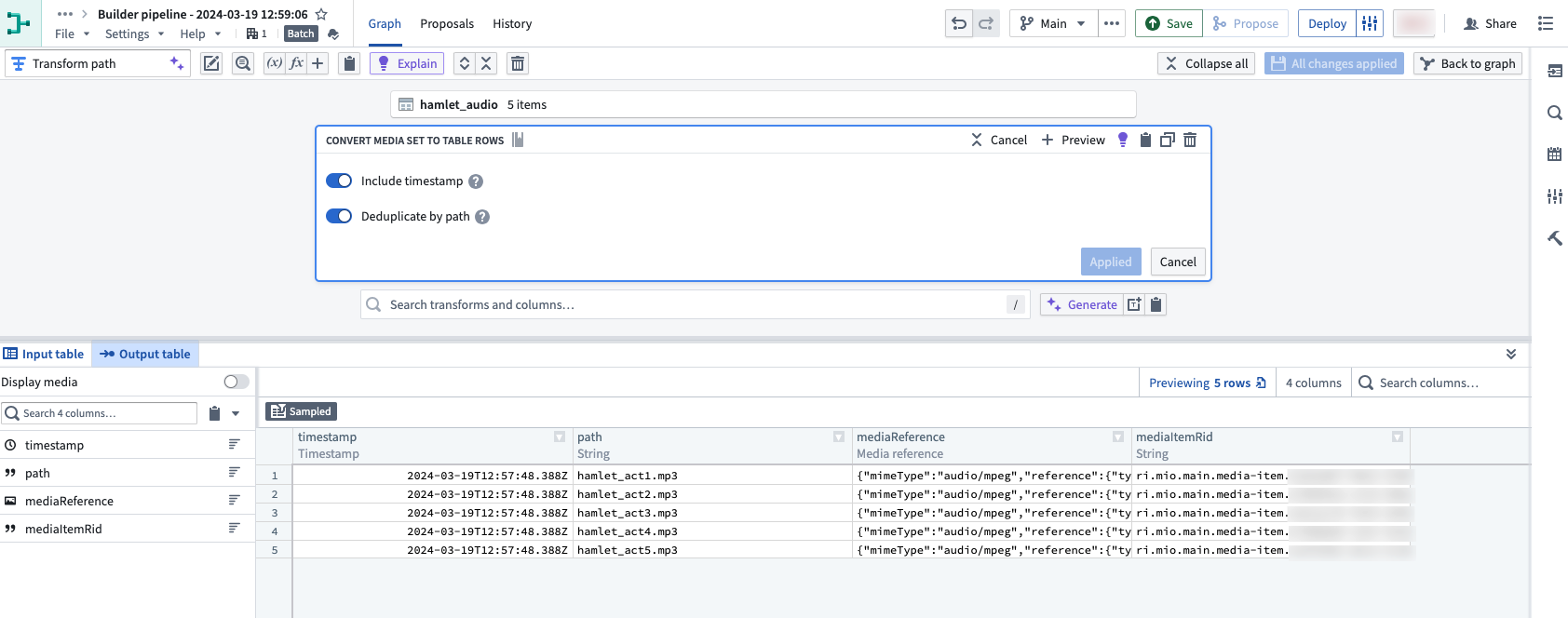
Task: Toggle the Include timestamp switch
Action: tap(339, 181)
